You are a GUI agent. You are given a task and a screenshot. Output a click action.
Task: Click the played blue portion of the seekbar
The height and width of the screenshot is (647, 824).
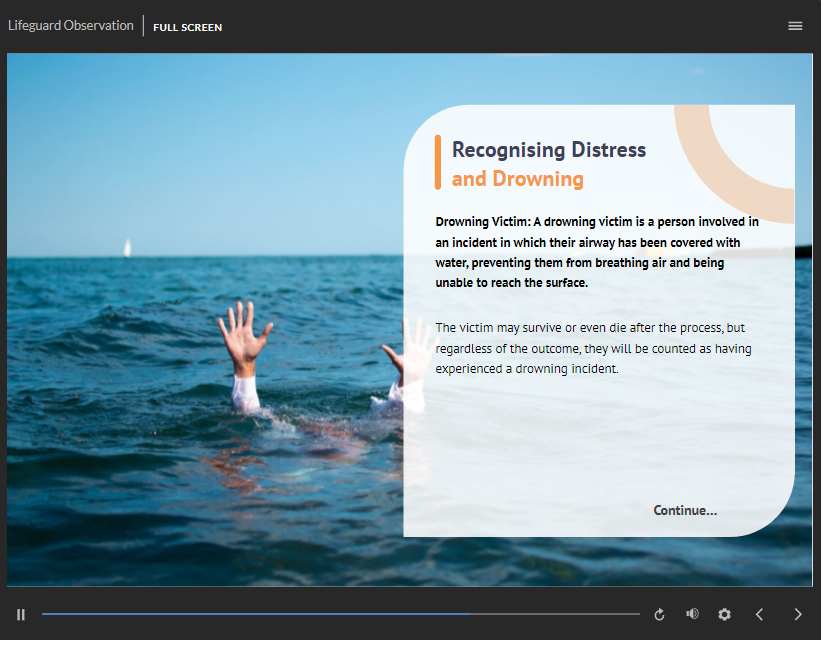click(x=250, y=614)
